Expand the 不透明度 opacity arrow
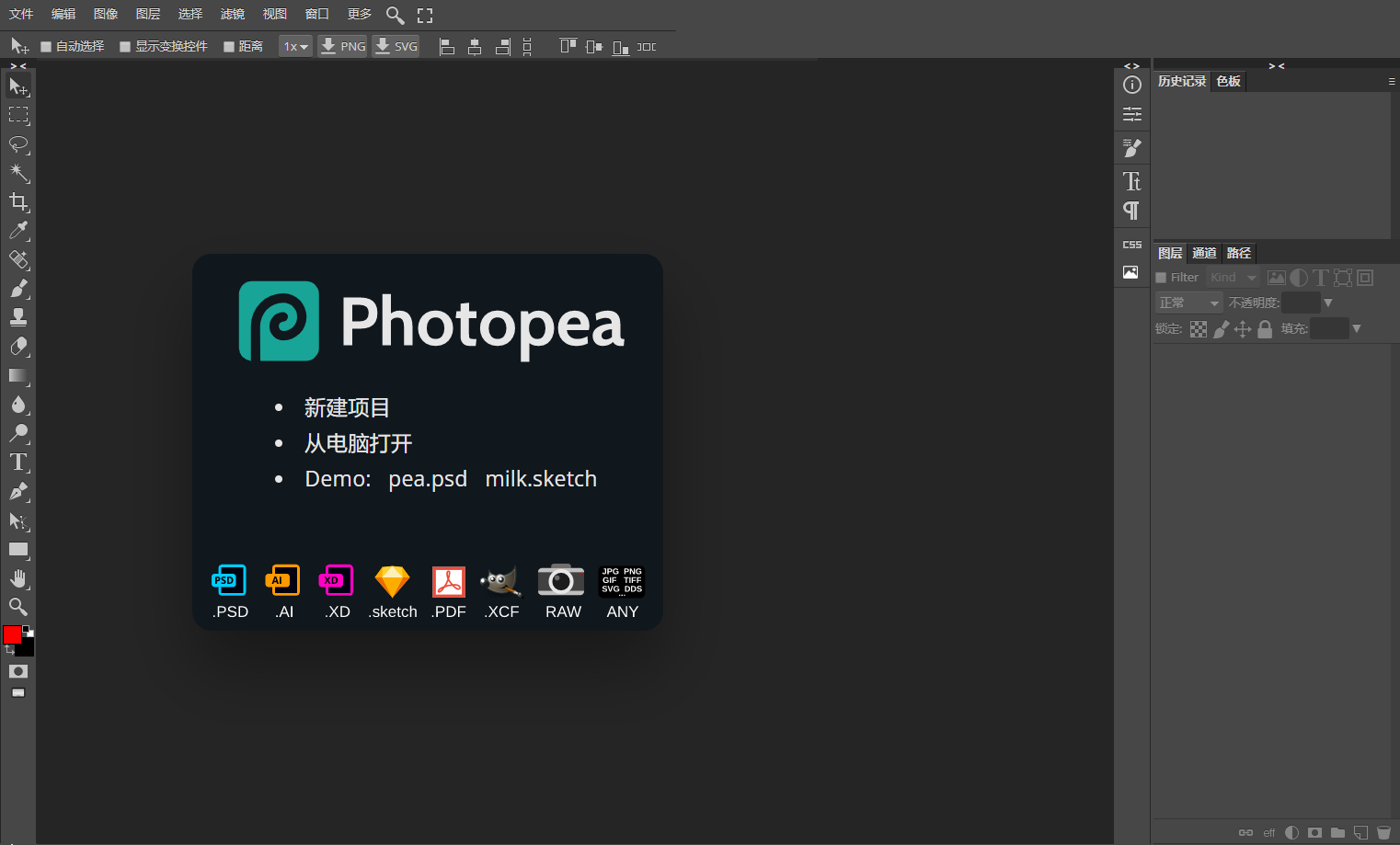Viewport: 1400px width, 845px height. click(1328, 303)
